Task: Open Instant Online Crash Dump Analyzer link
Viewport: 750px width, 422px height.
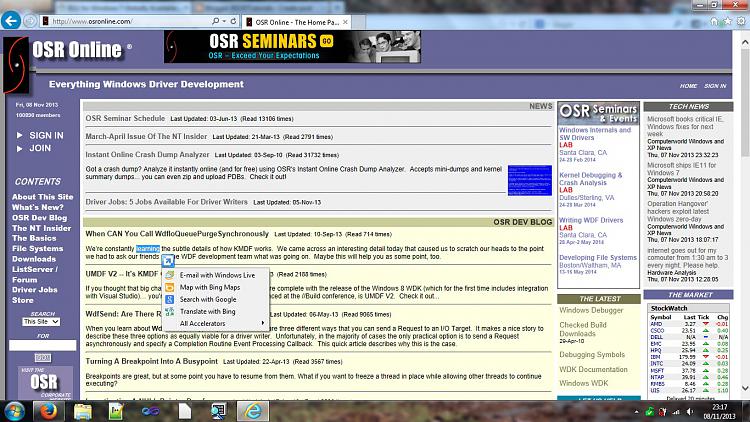Action: 147,155
